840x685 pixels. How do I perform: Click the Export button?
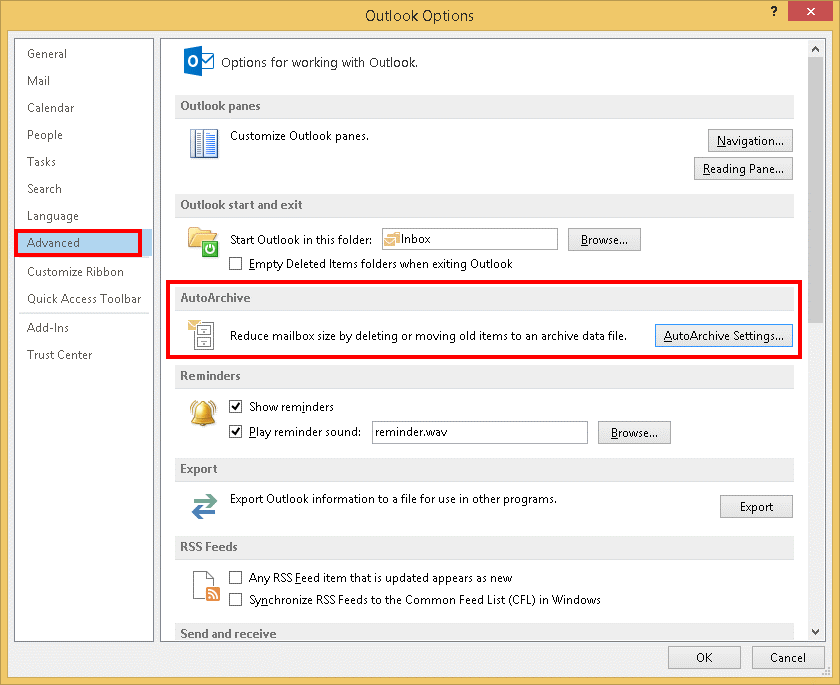pos(756,507)
